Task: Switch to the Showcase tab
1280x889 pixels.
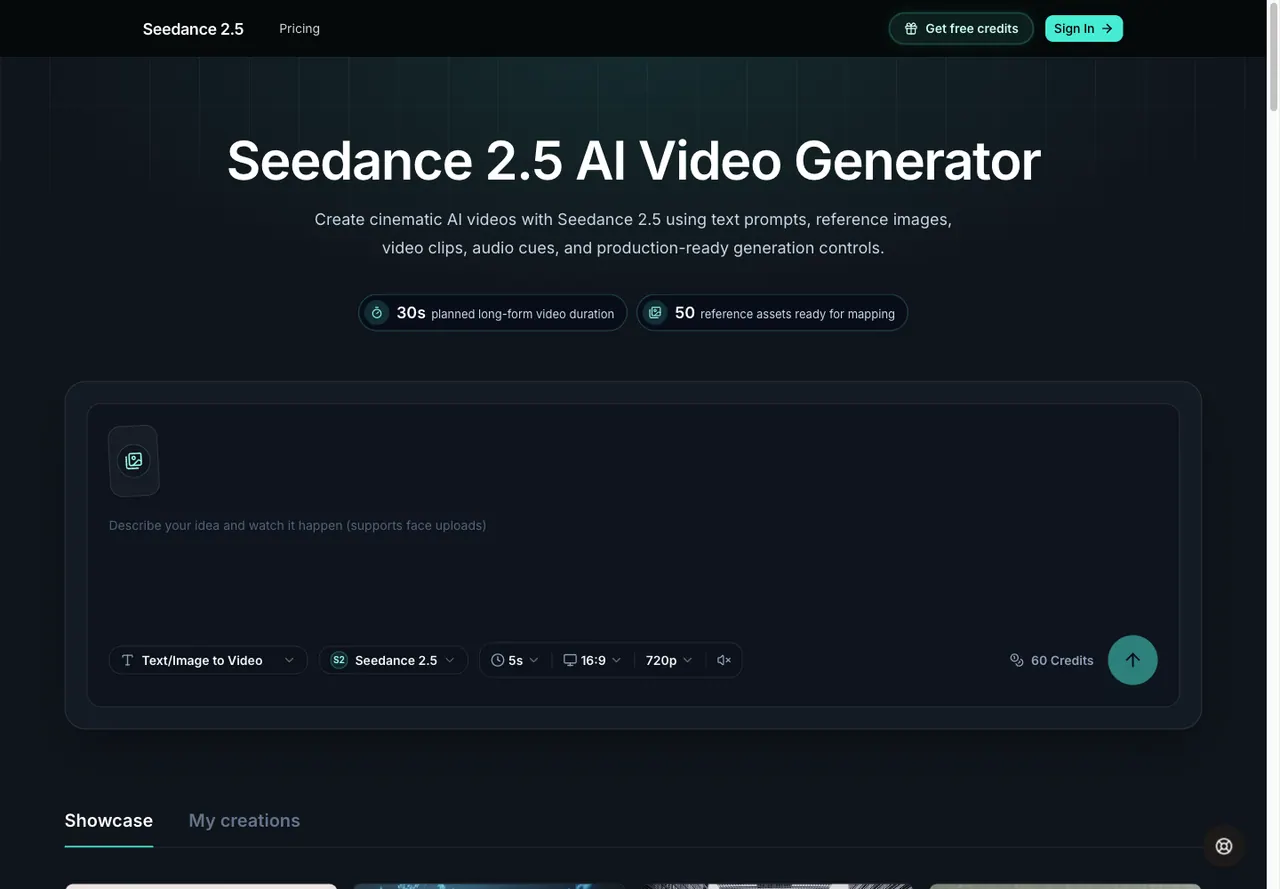Action: click(109, 821)
